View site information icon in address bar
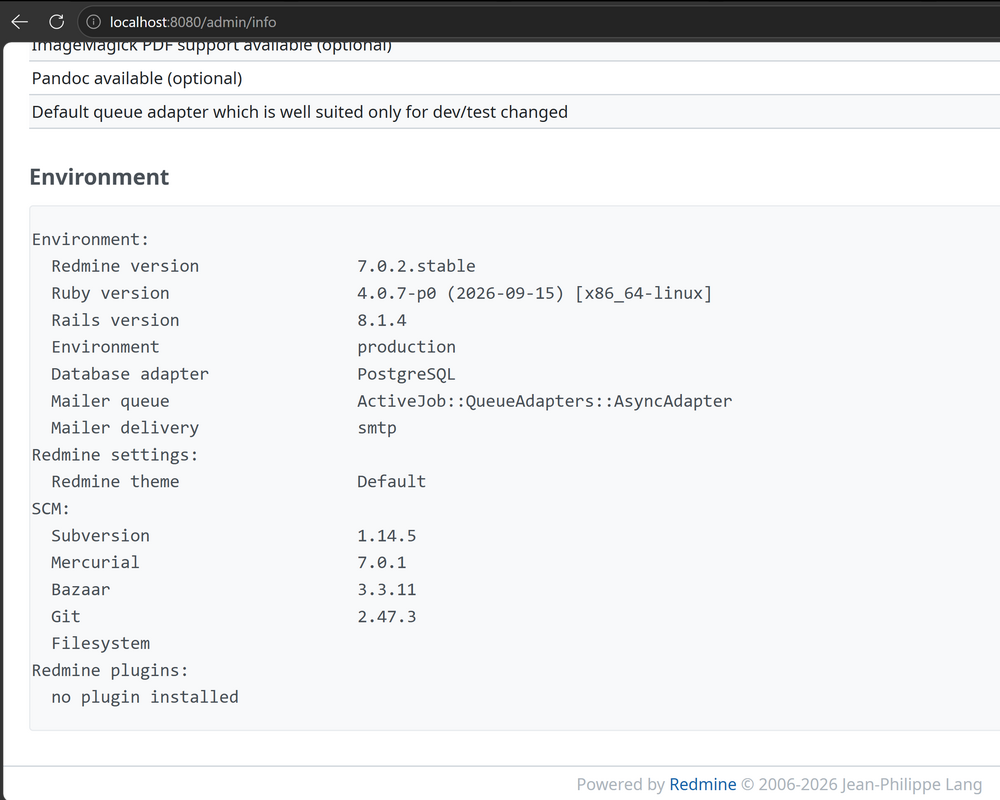Screen dimensions: 1000x800 point(94,22)
